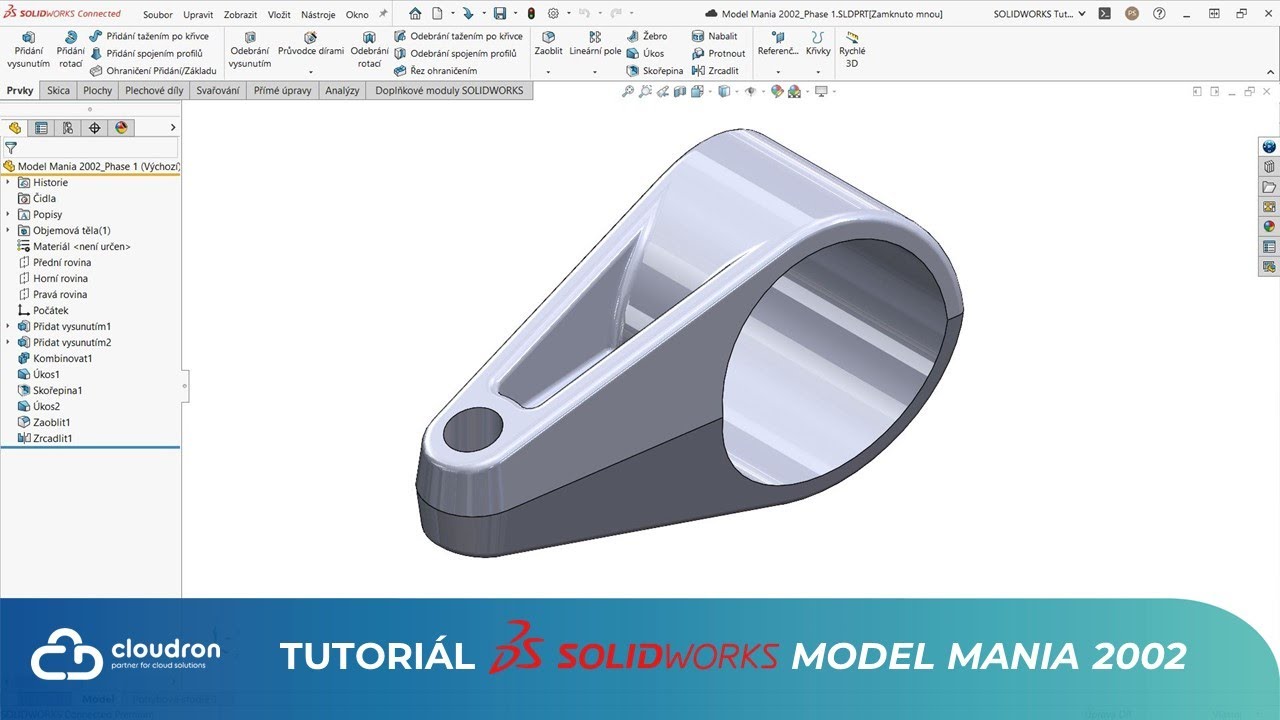Screen dimensions: 1280x720
Task: Select the Přidání rotací revolve tool
Action: 70,50
